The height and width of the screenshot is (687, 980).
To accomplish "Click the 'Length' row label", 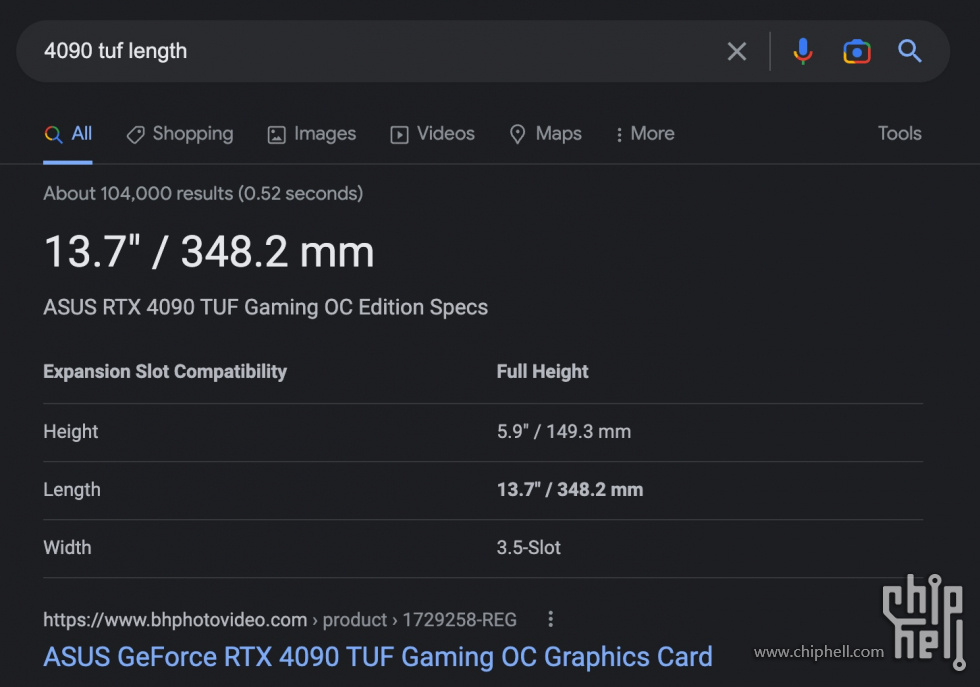I will (x=72, y=489).
